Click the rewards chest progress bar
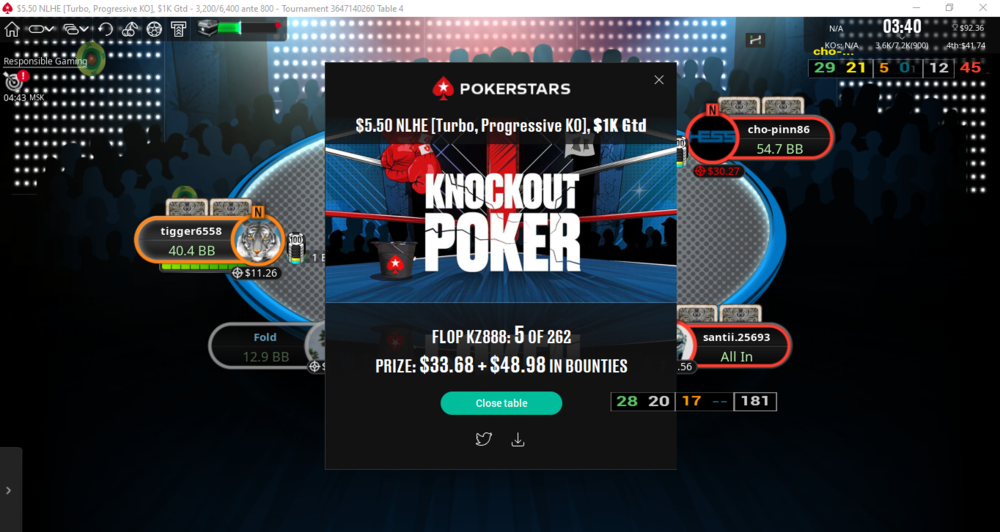Viewport: 1000px width, 532px height. 240,28
